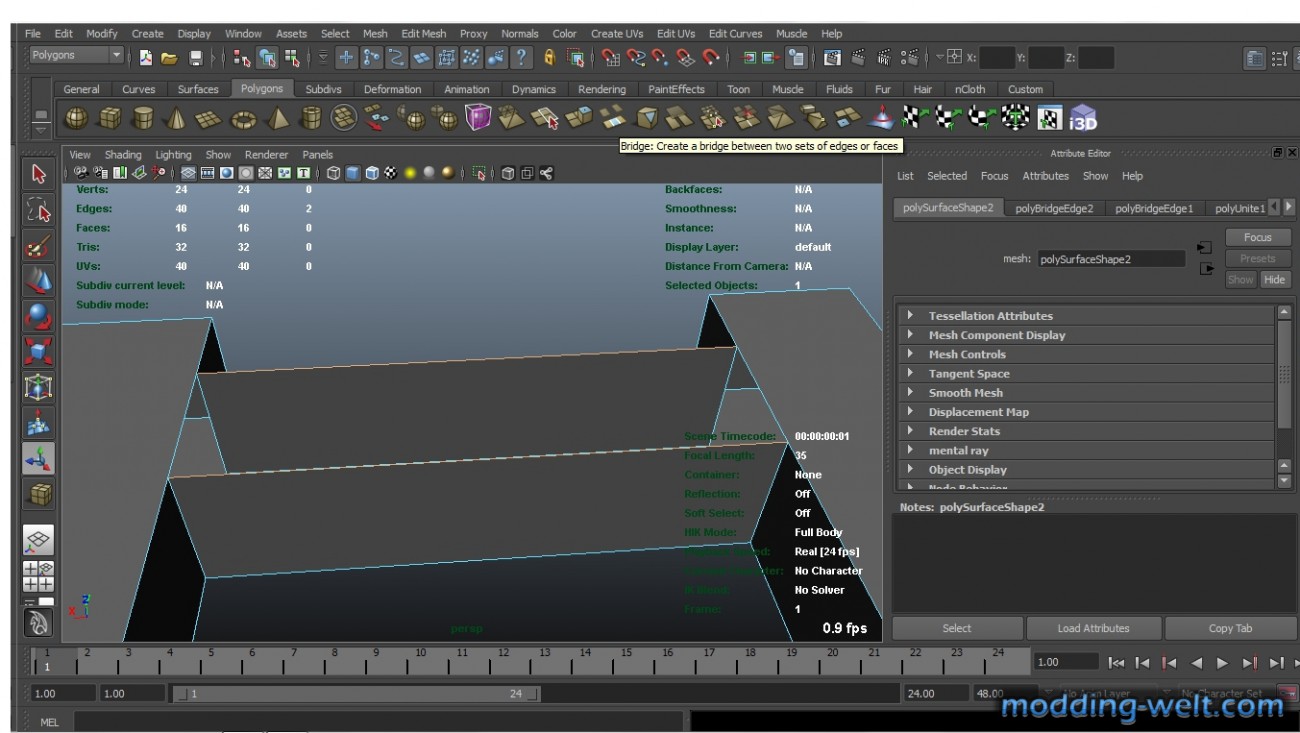Screen dimensions: 1300x733
Task: Click the Select button at panel bottom
Action: [x=957, y=628]
